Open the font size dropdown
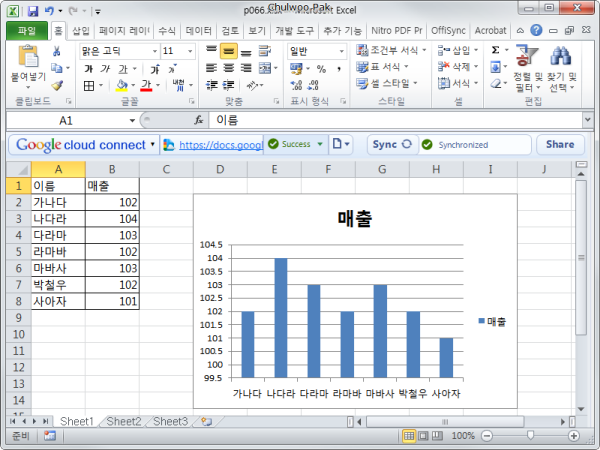Viewport: 600px width, 450px height. [x=190, y=51]
